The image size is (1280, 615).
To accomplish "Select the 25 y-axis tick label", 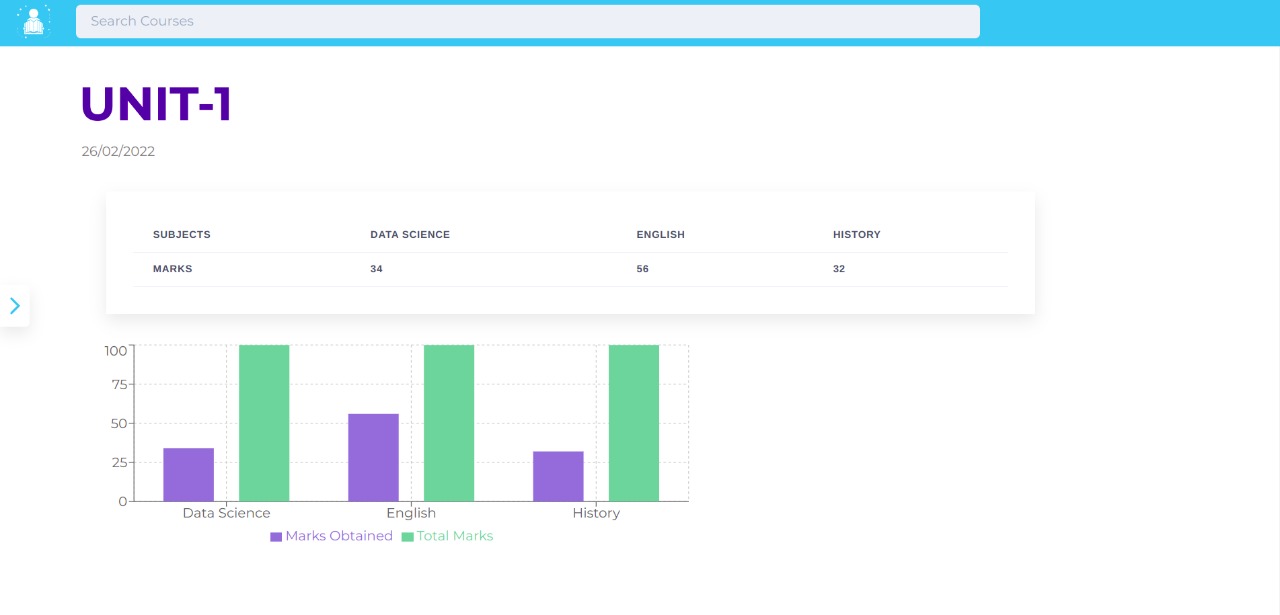I will tap(119, 462).
